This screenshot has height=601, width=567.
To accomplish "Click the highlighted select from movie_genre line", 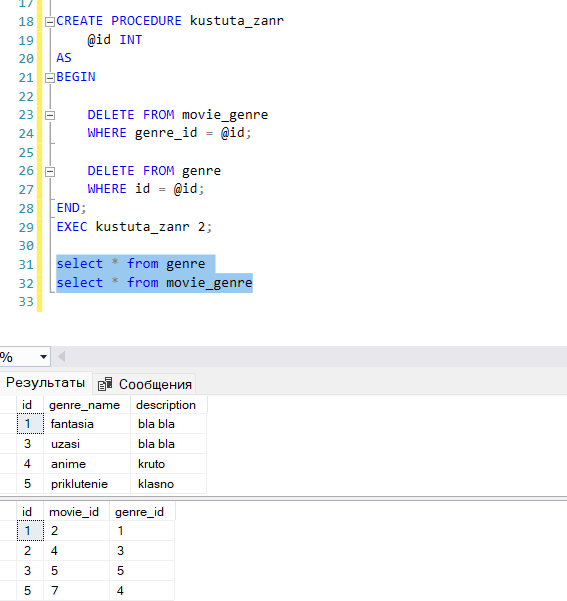I will [x=154, y=283].
